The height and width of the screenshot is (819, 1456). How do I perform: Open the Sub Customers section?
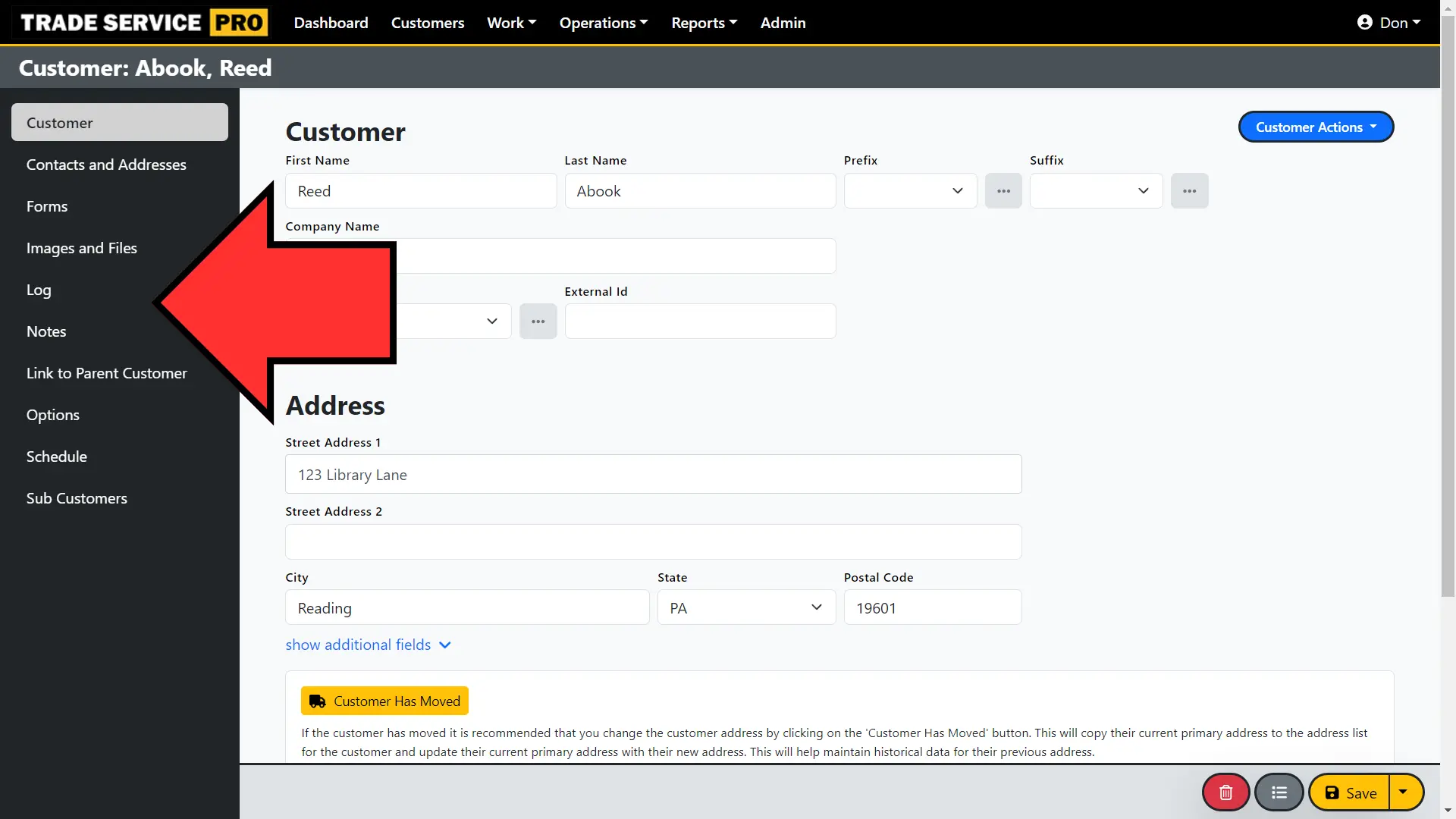(77, 498)
